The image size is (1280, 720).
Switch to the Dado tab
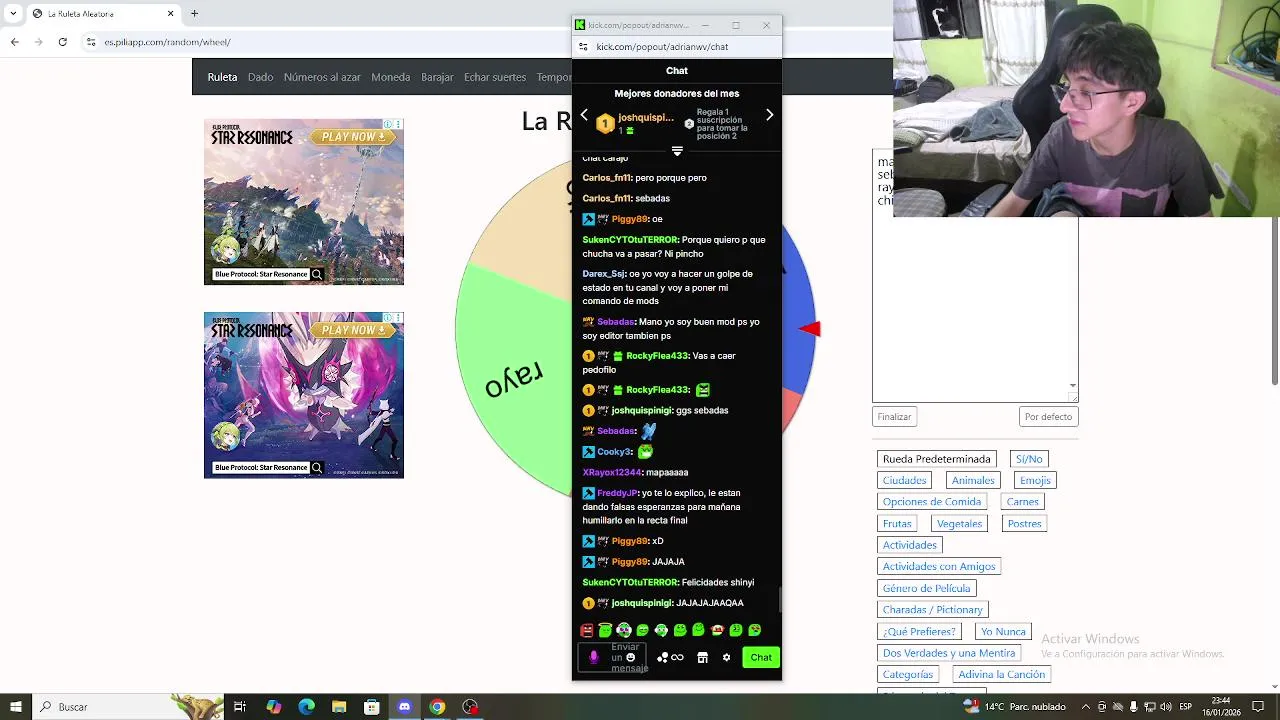260,77
